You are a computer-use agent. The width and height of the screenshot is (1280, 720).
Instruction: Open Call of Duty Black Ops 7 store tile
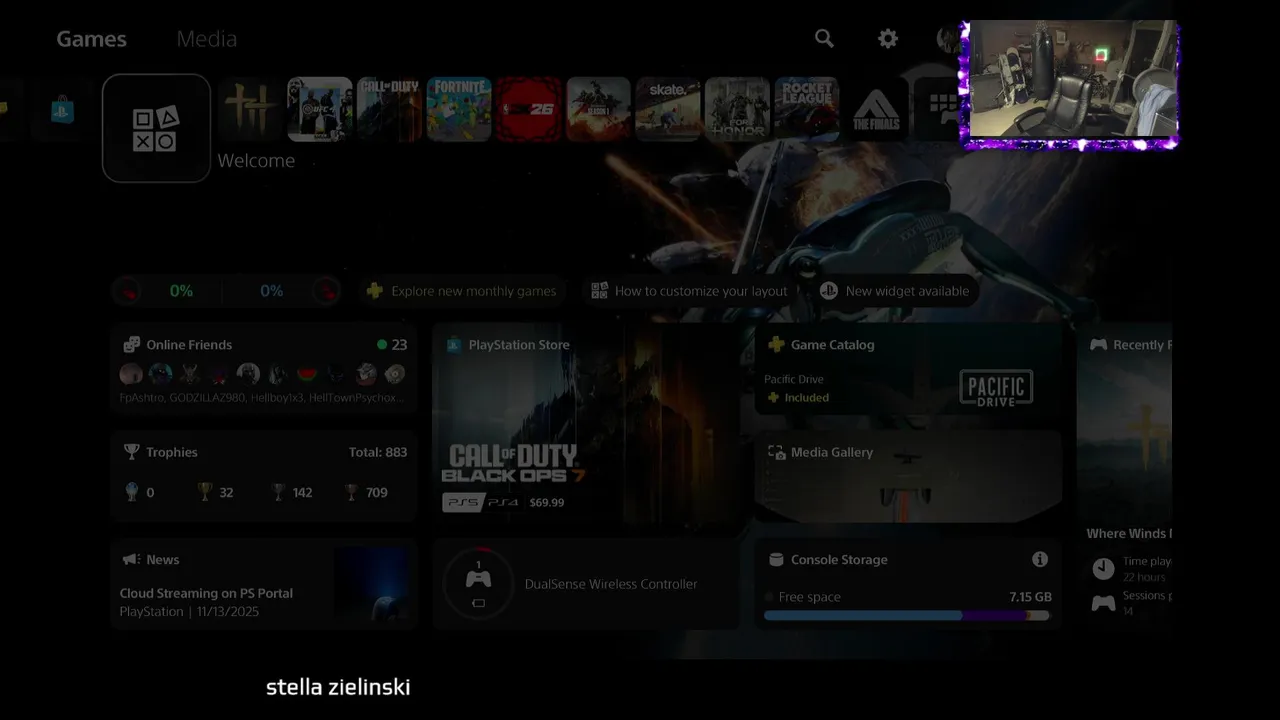pos(586,425)
